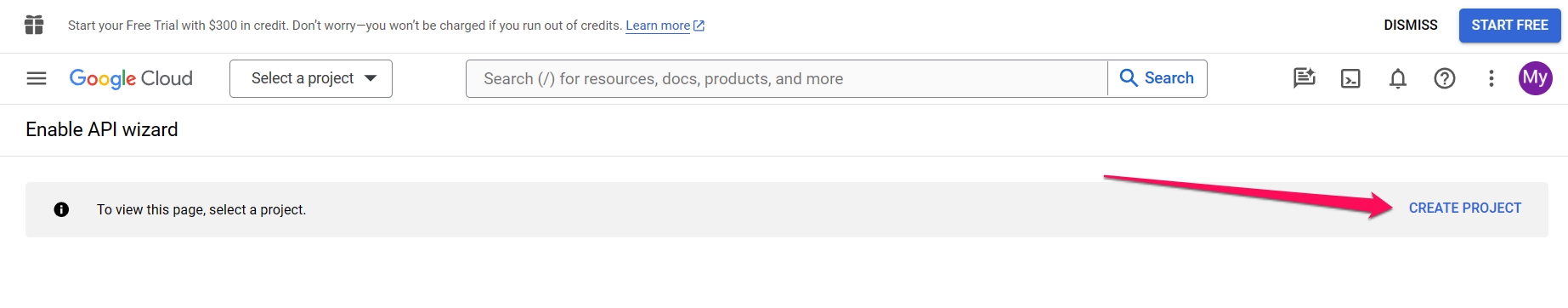Open the help question mark icon

click(x=1445, y=78)
